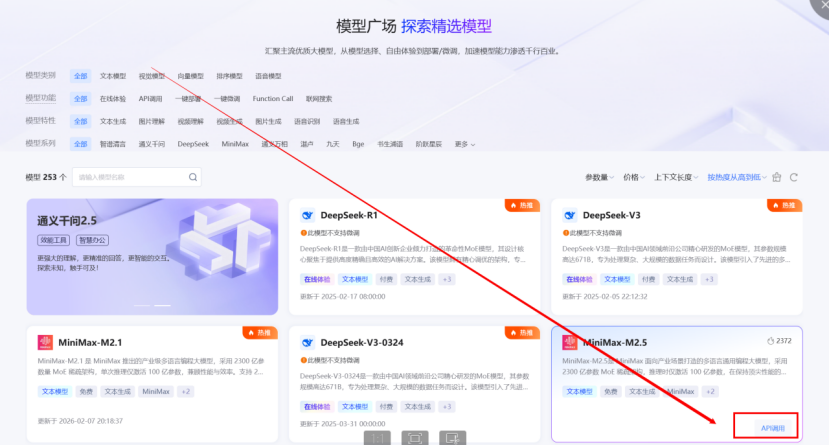Filter model series by Bge
The width and height of the screenshot is (830, 446).
point(358,144)
